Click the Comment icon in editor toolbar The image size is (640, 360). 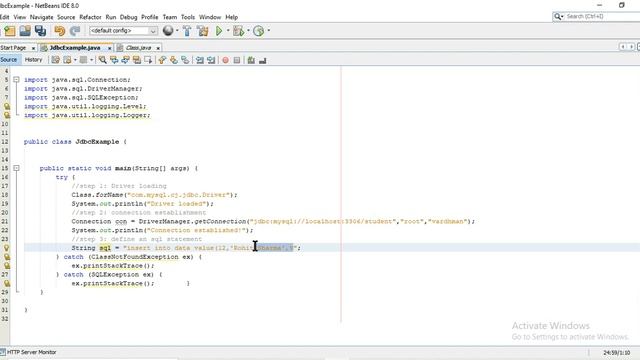pos(251,60)
